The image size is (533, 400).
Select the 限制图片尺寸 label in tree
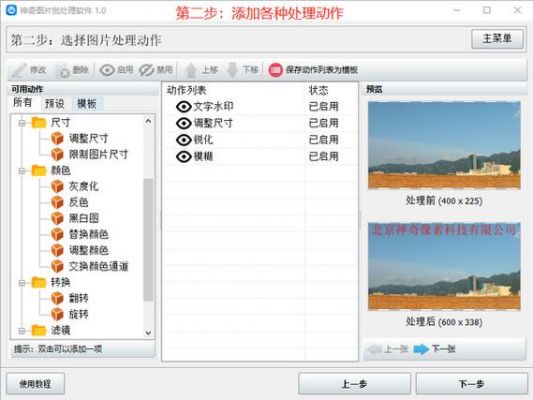click(x=99, y=155)
